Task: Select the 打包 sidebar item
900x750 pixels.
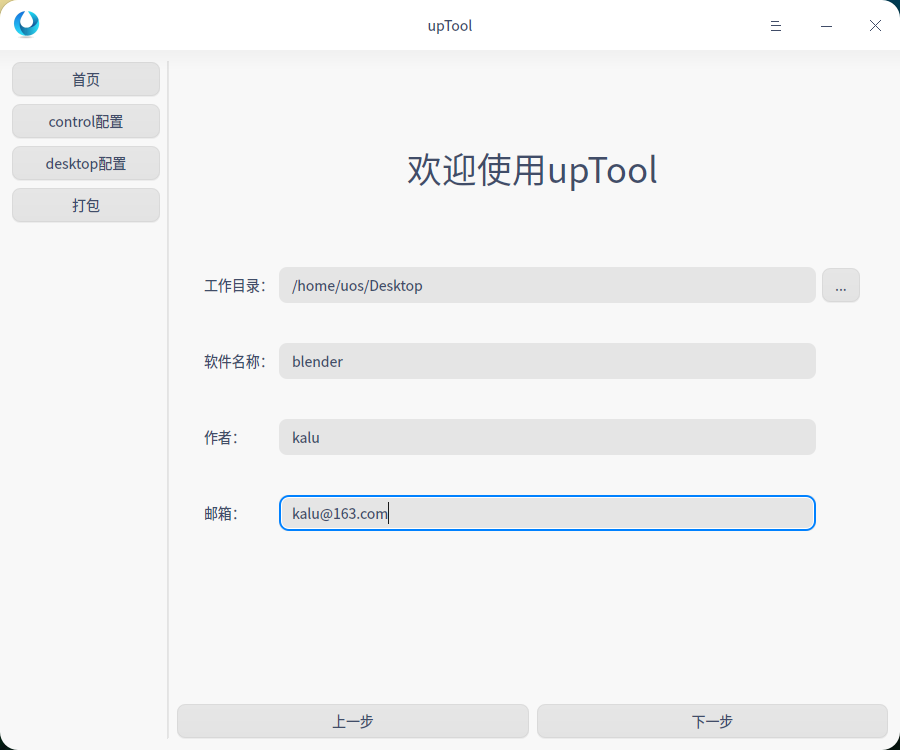Action: pyautogui.click(x=86, y=205)
